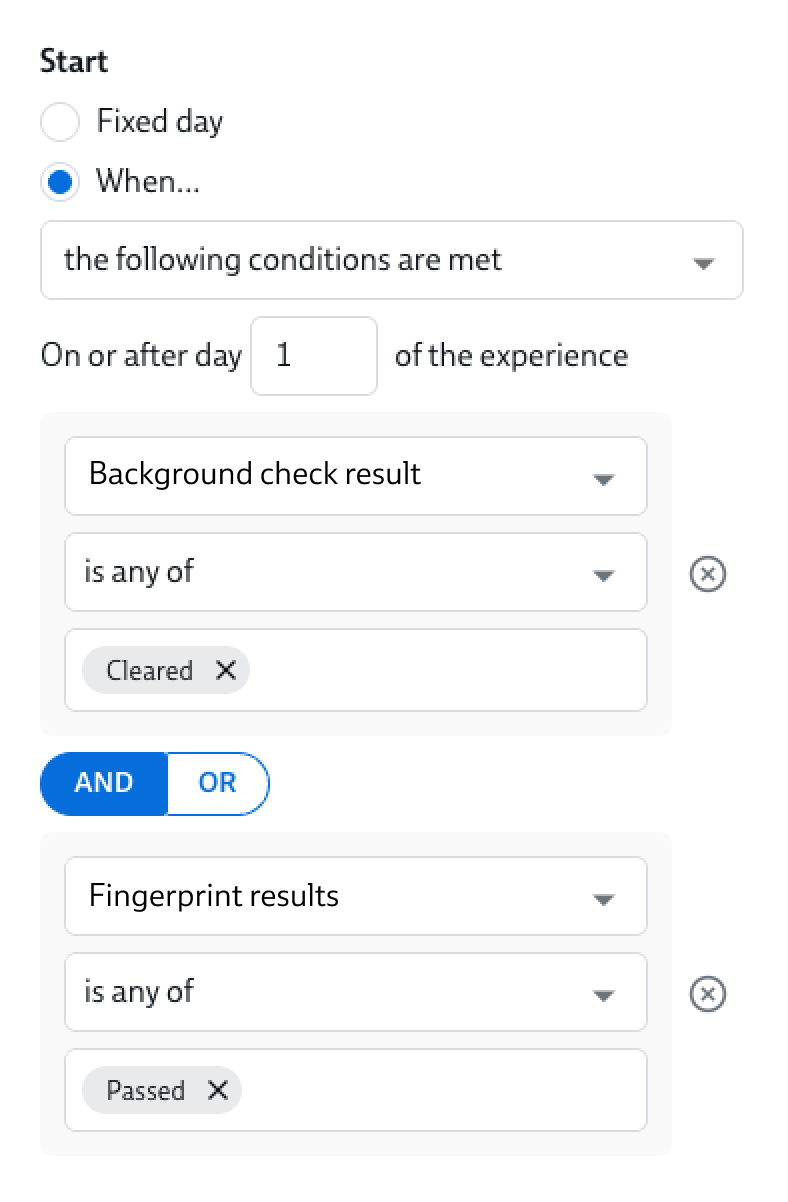This screenshot has width=788, height=1202.
Task: Click the day number input field
Action: pos(313,356)
